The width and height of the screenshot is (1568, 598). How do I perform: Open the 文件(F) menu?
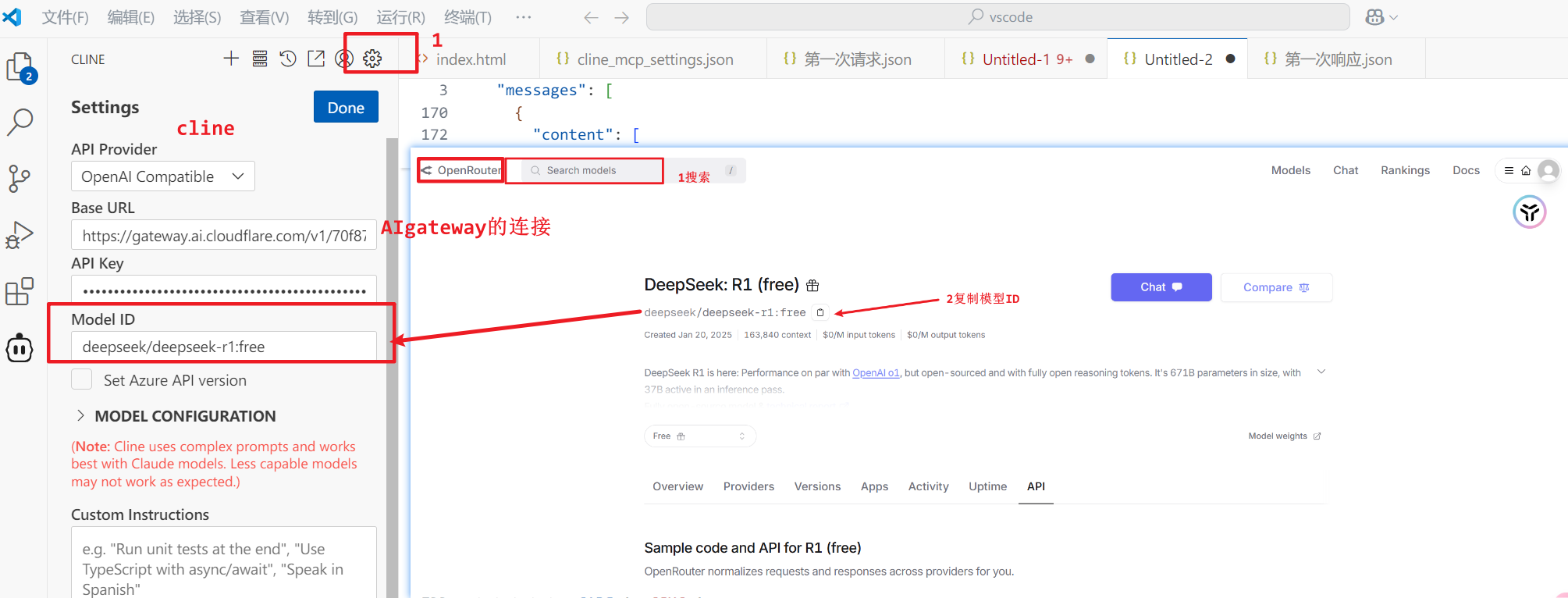[65, 17]
